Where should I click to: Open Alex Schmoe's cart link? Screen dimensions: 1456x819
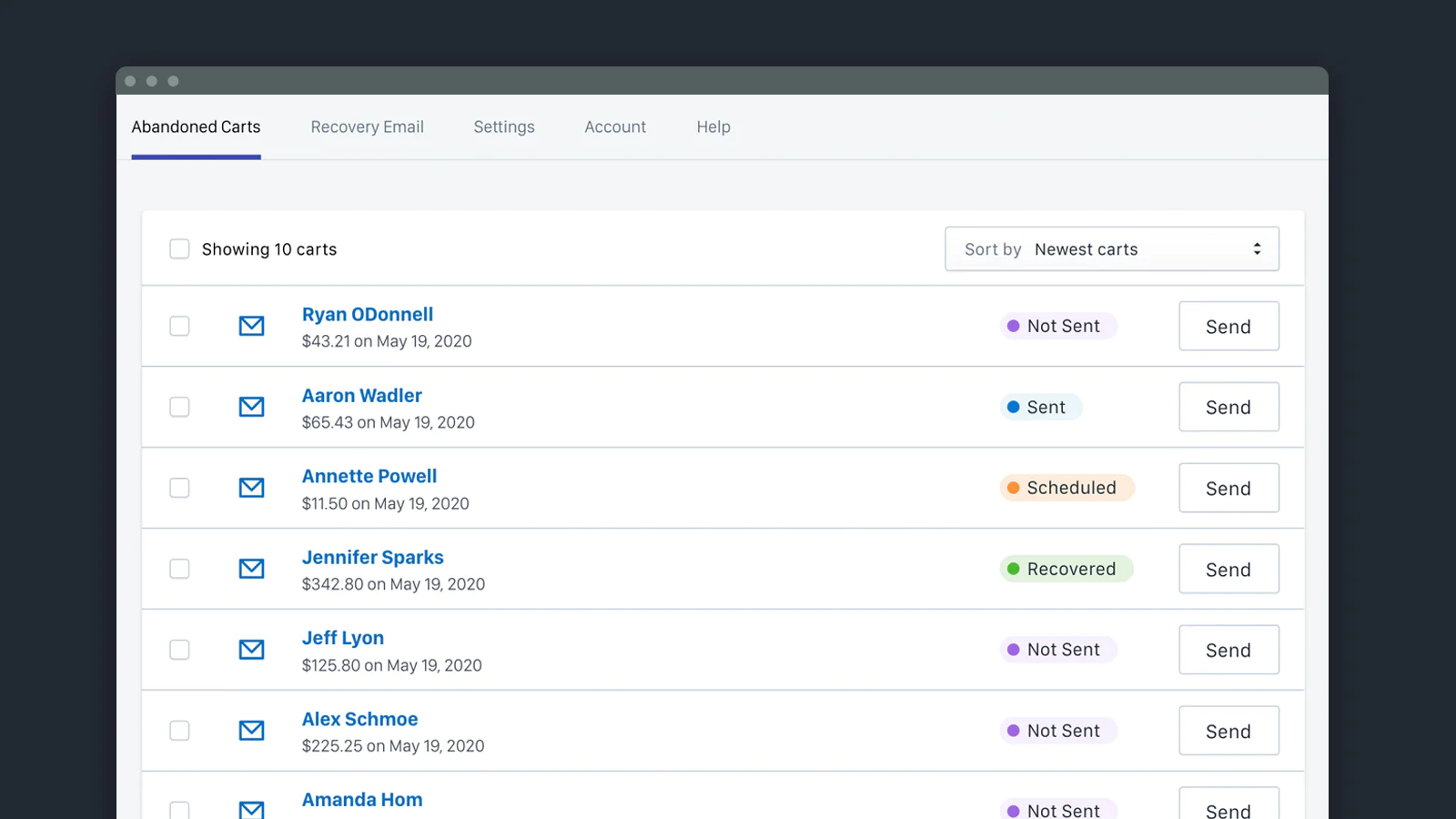[360, 719]
